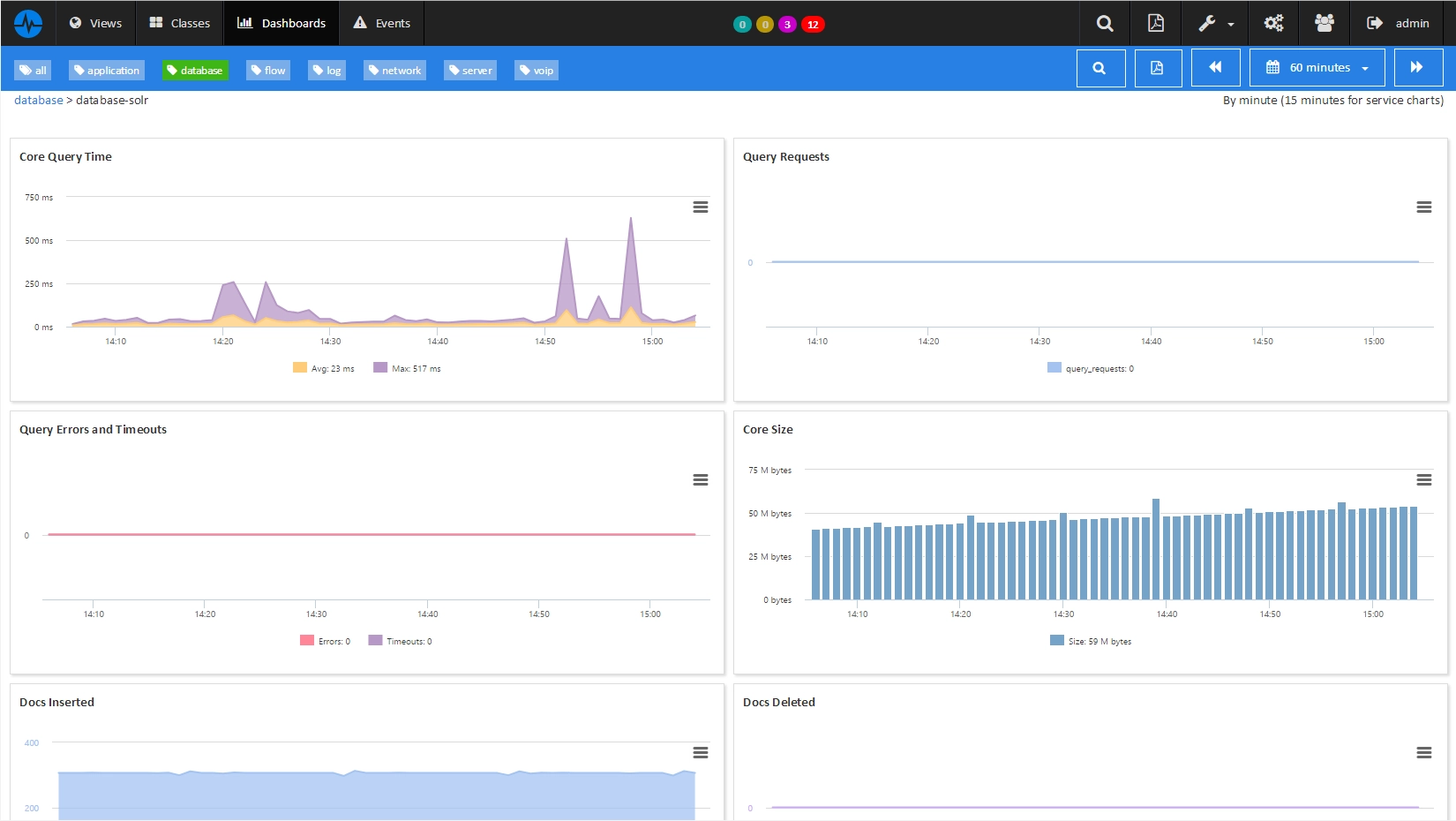Click the green status counter badge
Screen dimensions: 1456x821
click(742, 24)
